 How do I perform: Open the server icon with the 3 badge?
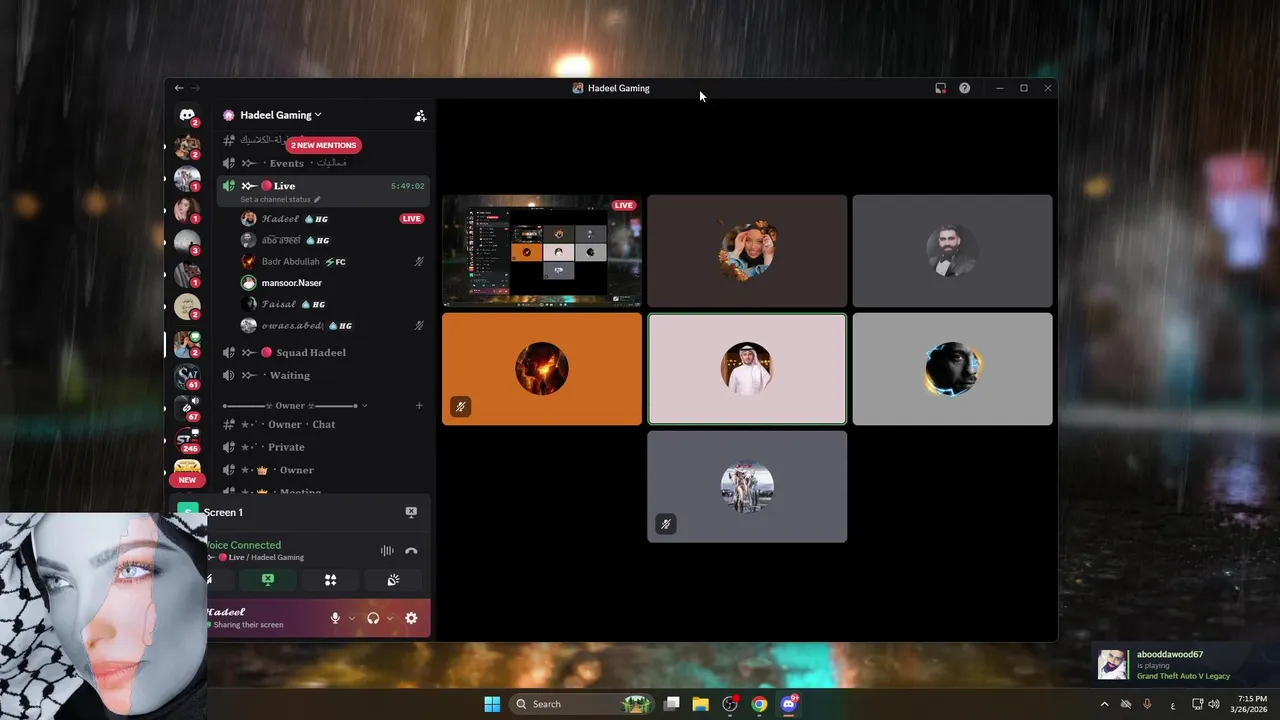(x=187, y=243)
